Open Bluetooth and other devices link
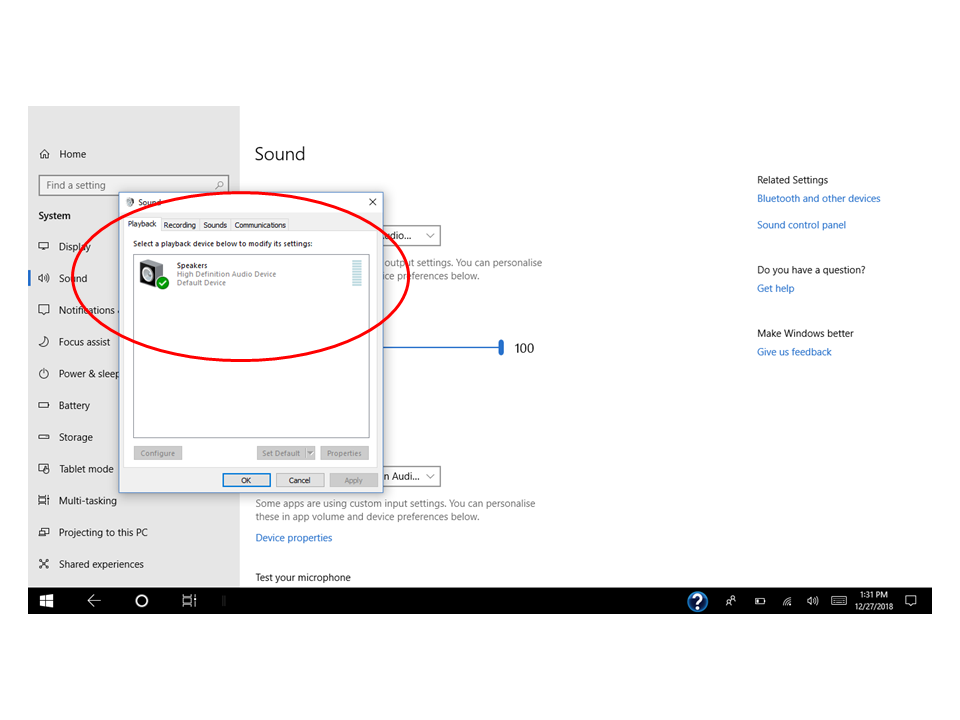 click(x=819, y=198)
